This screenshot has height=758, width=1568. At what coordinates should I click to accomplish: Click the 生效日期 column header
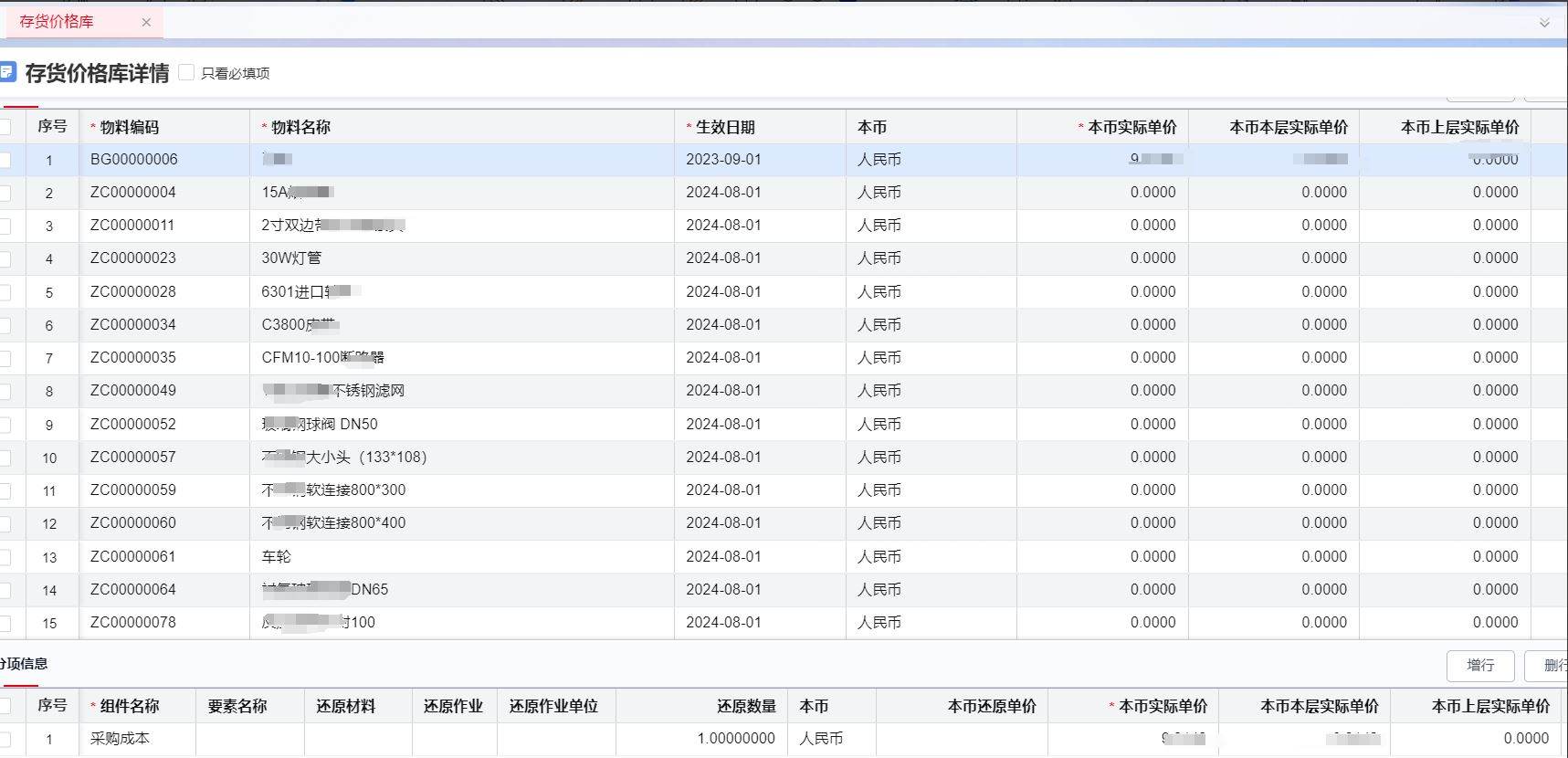[725, 127]
